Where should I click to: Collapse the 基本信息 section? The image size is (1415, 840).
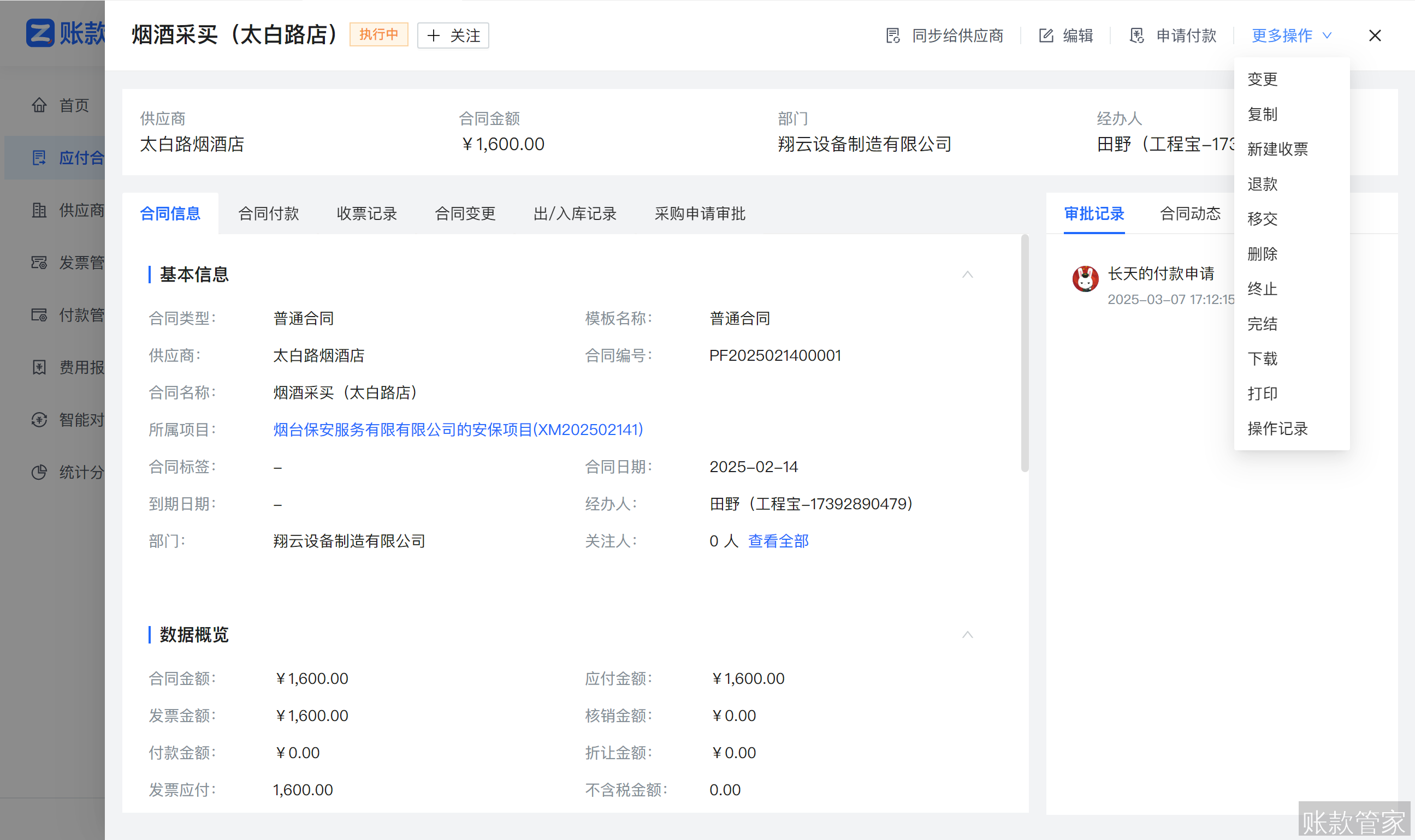point(967,275)
